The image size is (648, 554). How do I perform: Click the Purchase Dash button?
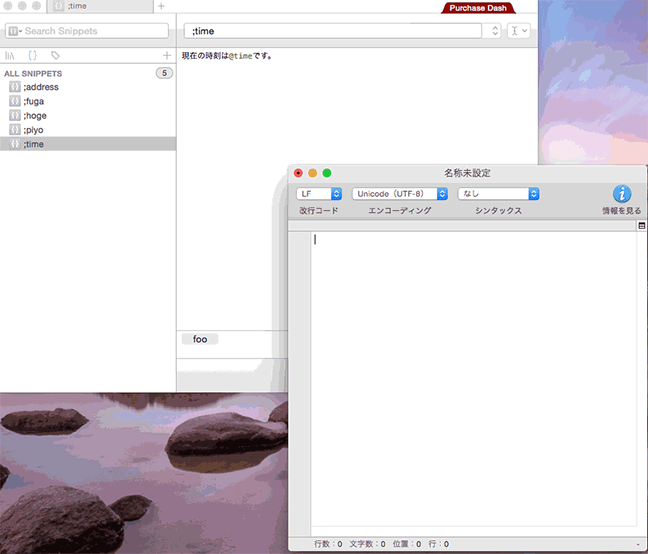pyautogui.click(x=478, y=8)
